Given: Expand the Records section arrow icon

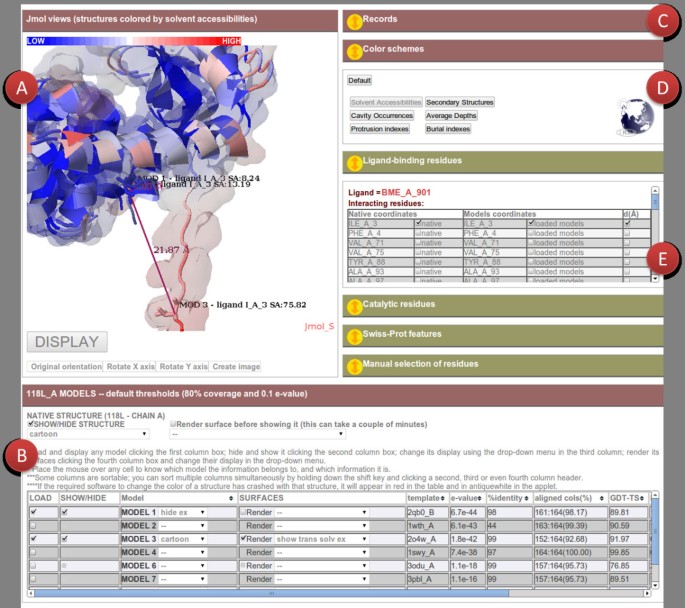Looking at the screenshot, I should 353,19.
